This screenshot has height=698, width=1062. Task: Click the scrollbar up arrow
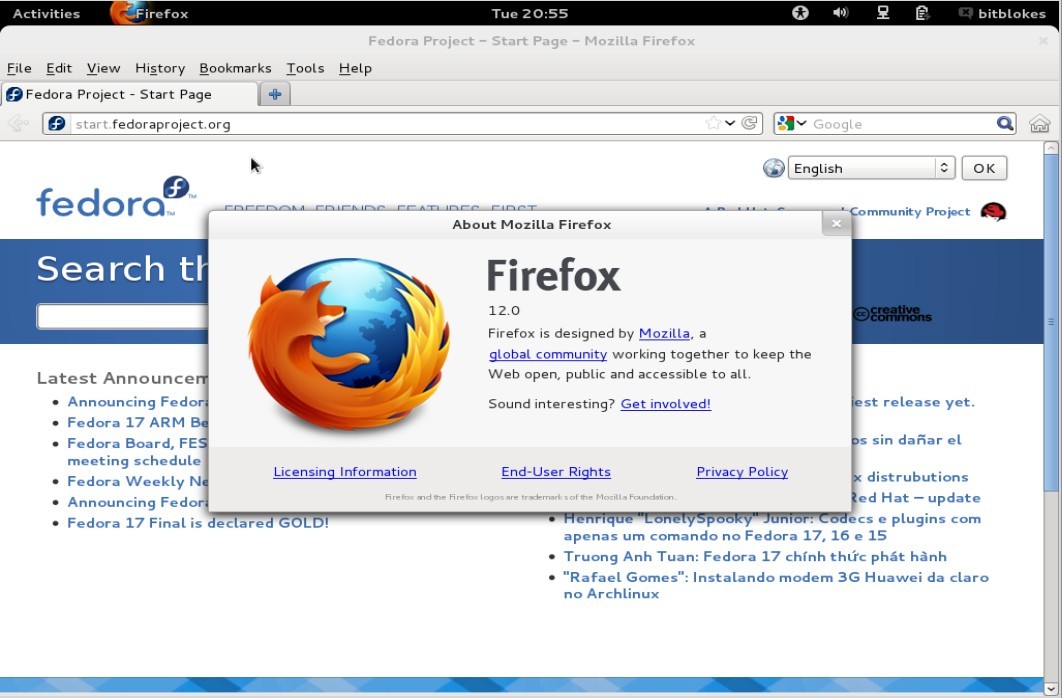coord(1051,148)
